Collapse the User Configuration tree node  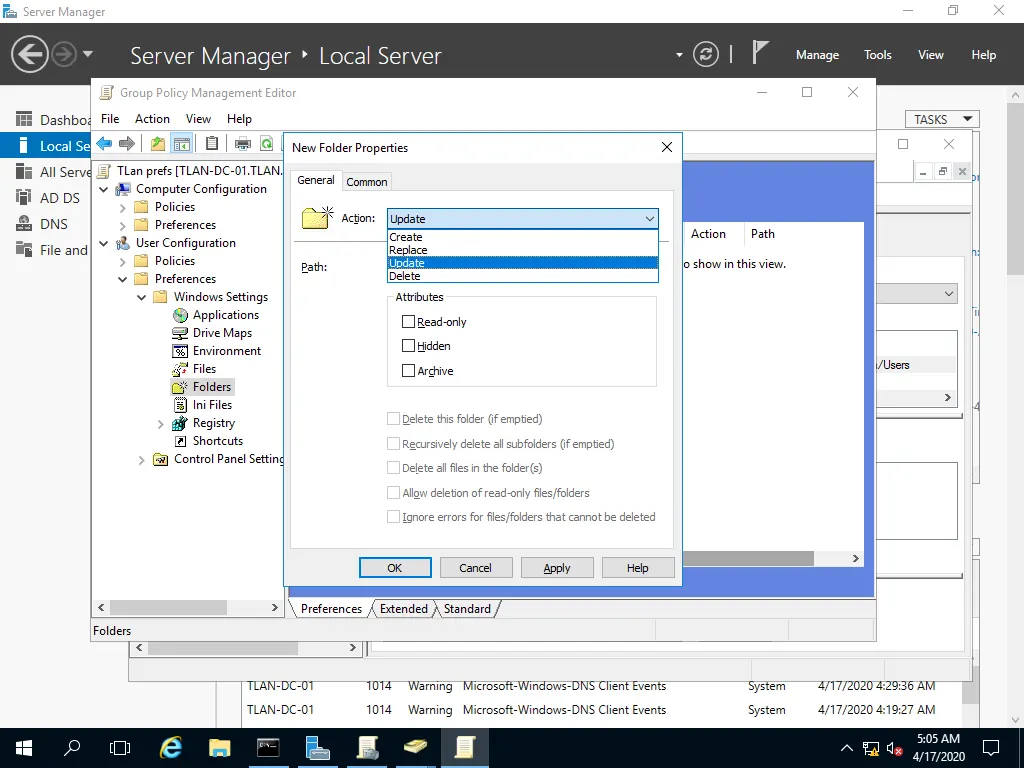[x=104, y=243]
